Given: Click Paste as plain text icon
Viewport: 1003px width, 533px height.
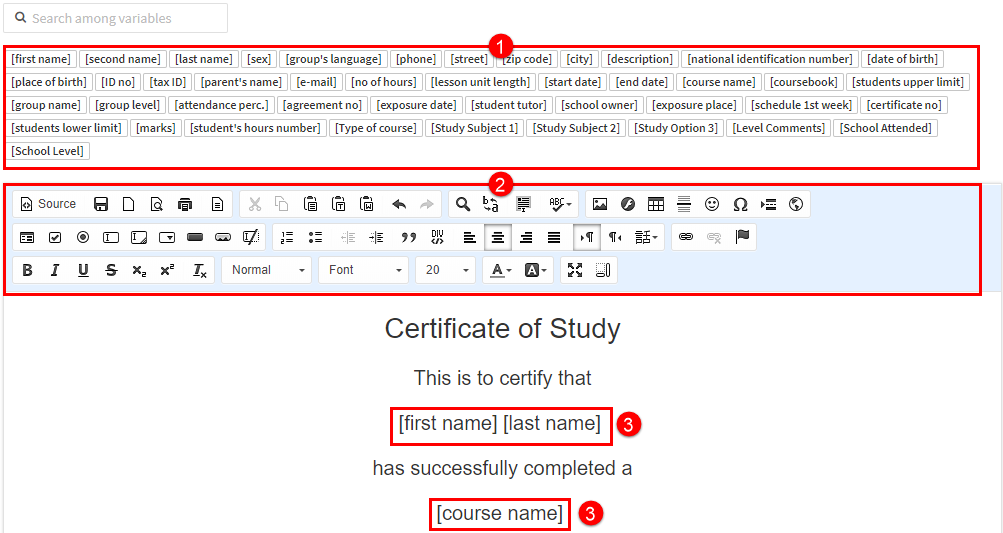Looking at the screenshot, I should coord(338,204).
